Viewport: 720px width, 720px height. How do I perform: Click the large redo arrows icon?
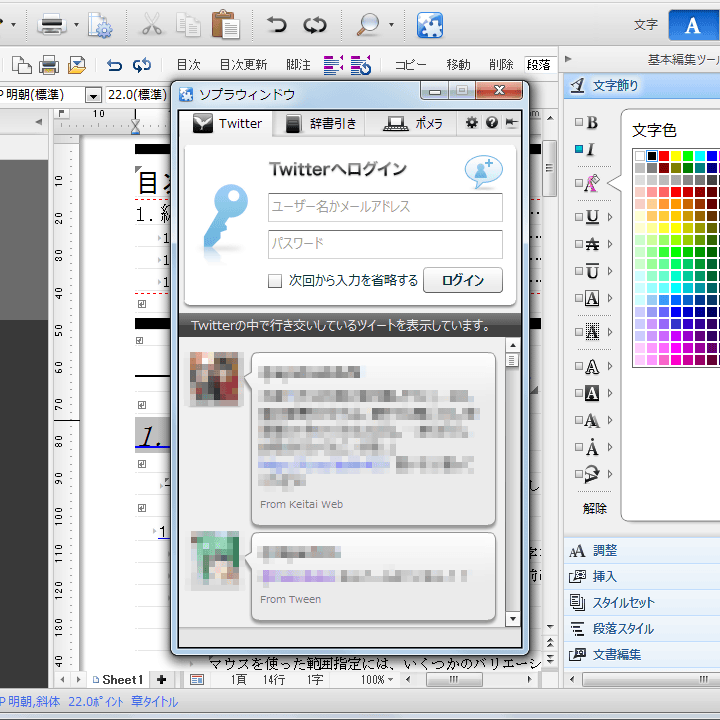point(315,24)
